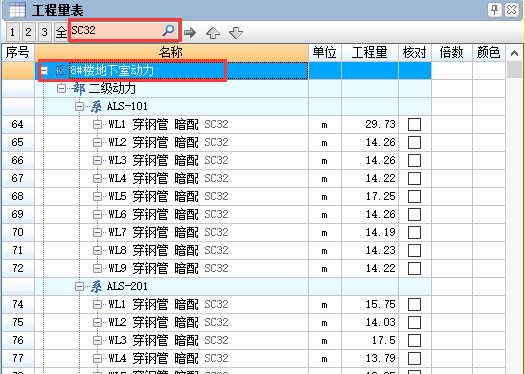Image resolution: width=525 pixels, height=374 pixels.
Task: Select level 1 expand button
Action: coord(12,32)
